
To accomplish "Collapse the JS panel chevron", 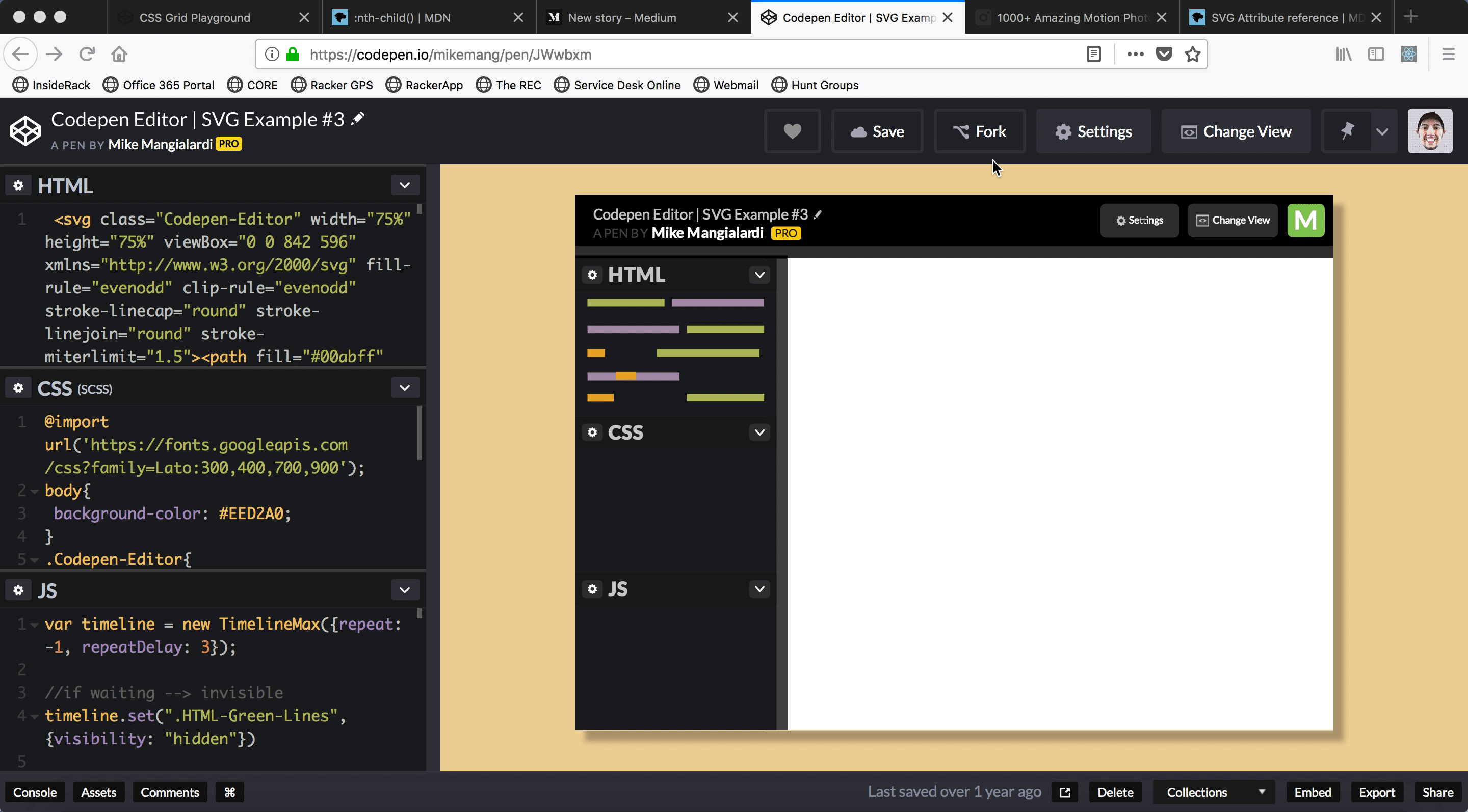I will click(405, 590).
